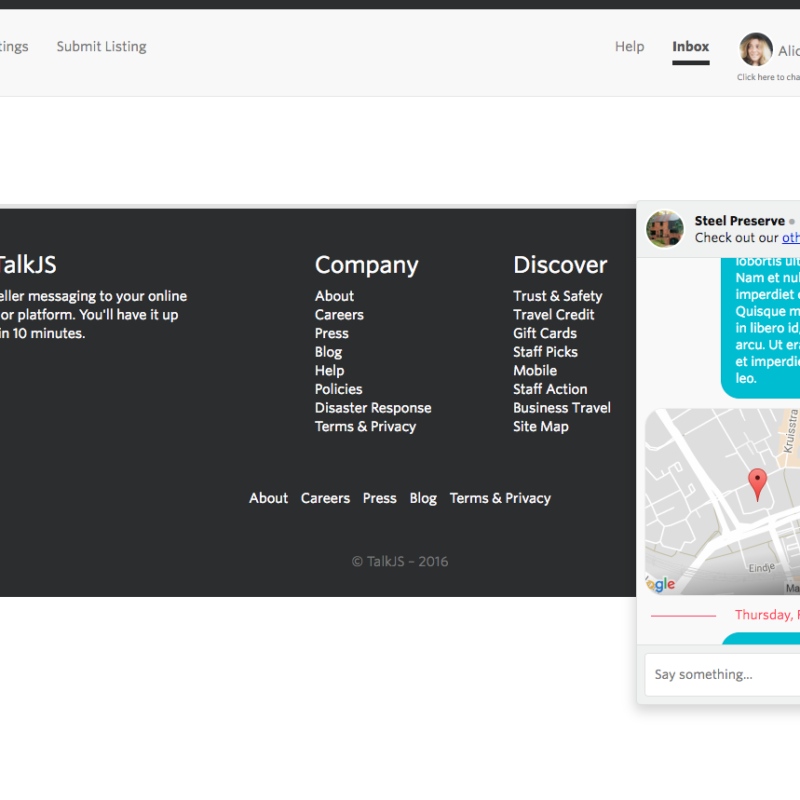Open Staff Picks link
This screenshot has height=800, width=800.
545,352
